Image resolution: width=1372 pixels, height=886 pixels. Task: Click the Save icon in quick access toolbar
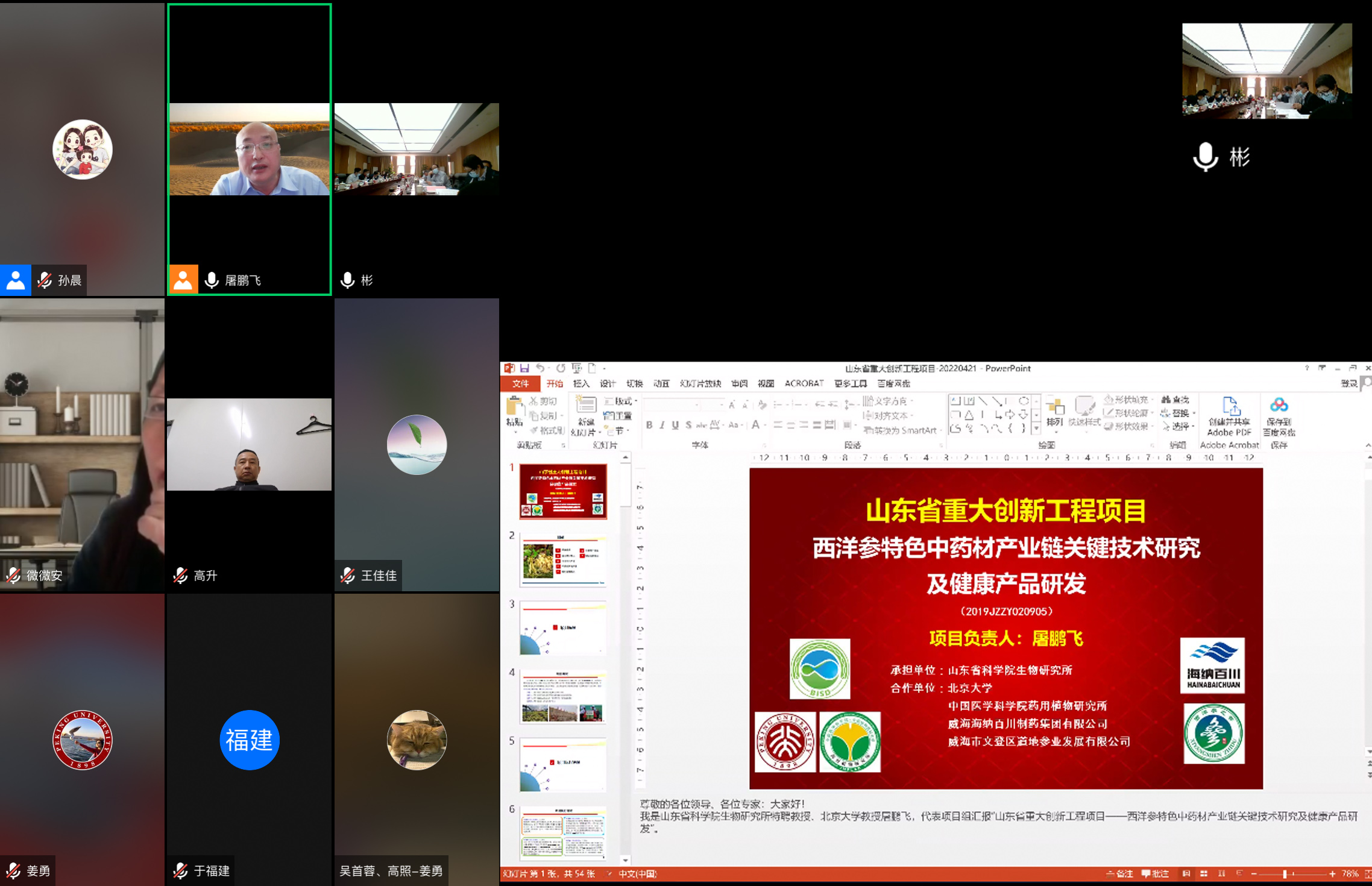524,368
